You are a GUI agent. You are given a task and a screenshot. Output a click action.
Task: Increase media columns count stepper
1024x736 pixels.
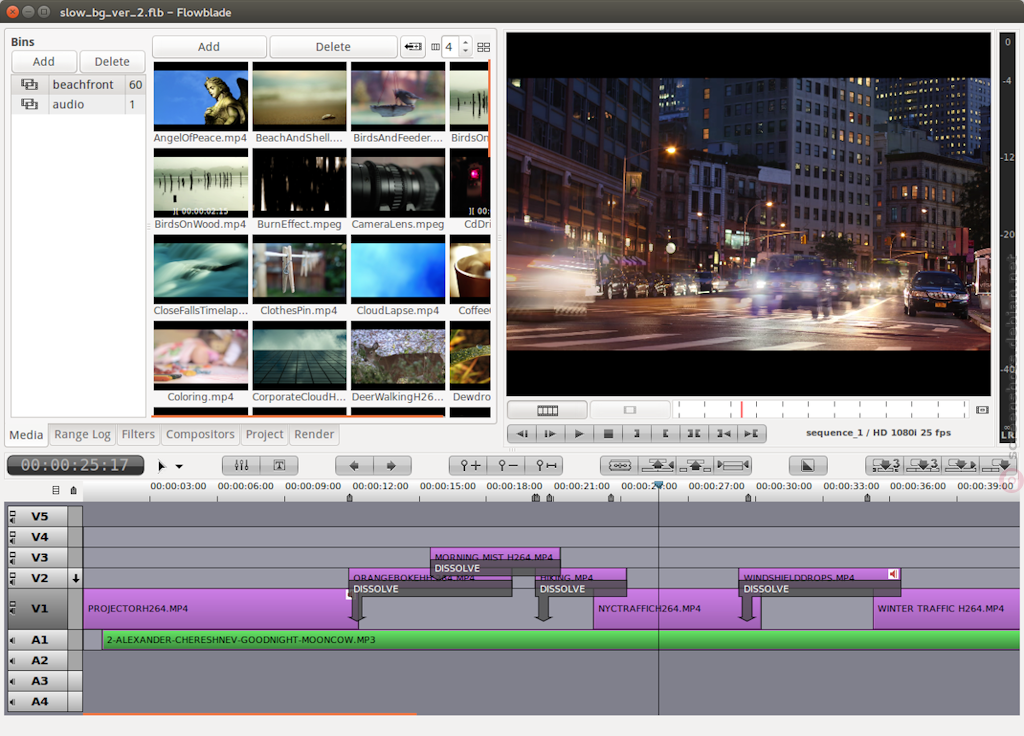[465, 42]
